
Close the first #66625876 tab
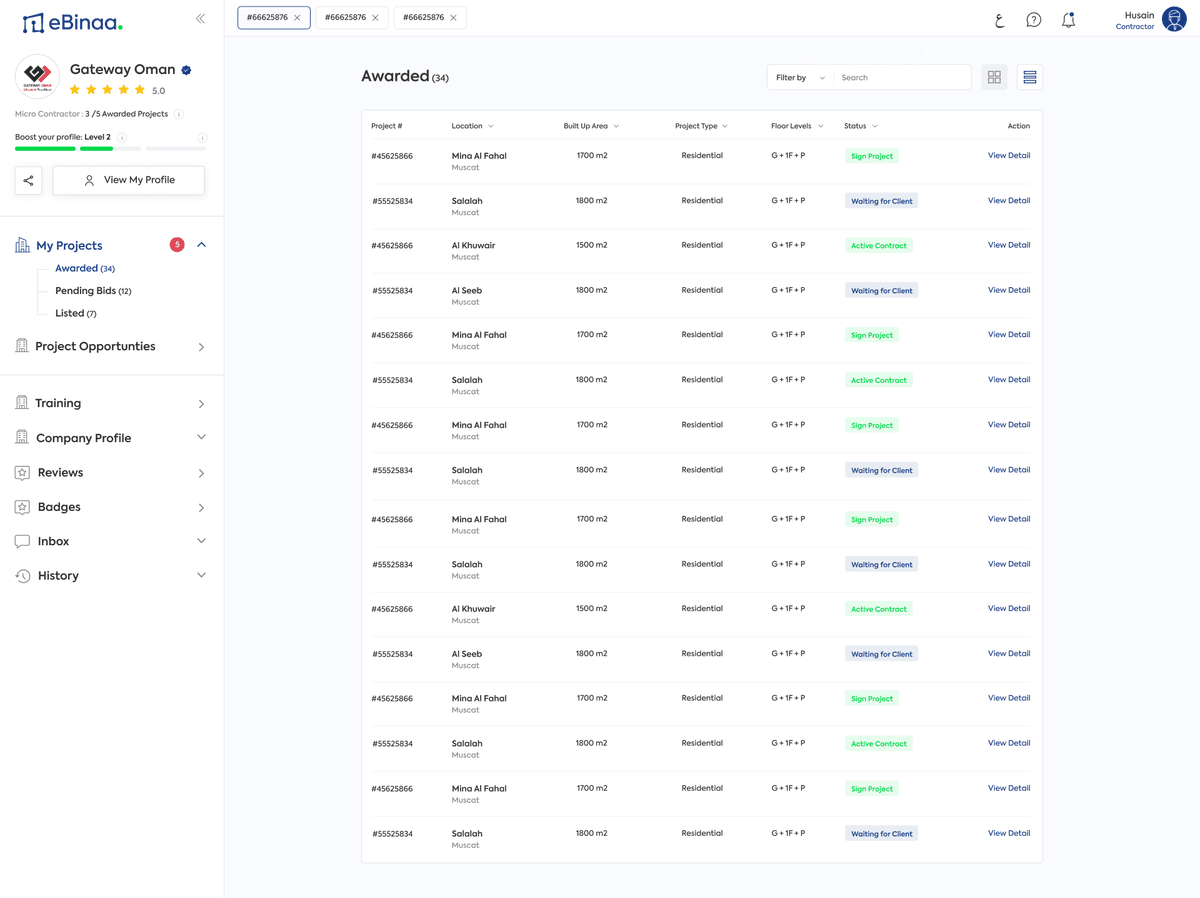click(x=297, y=18)
